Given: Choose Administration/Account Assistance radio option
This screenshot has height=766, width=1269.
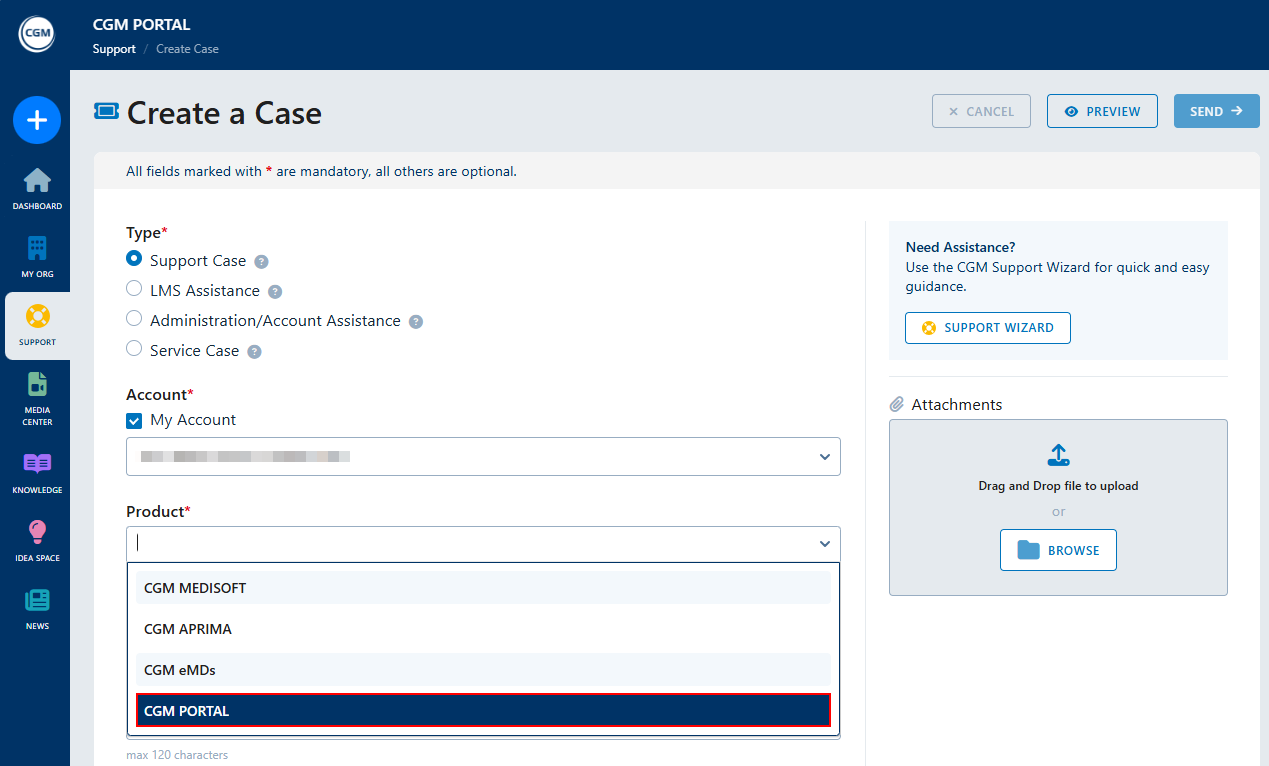Looking at the screenshot, I should [134, 318].
